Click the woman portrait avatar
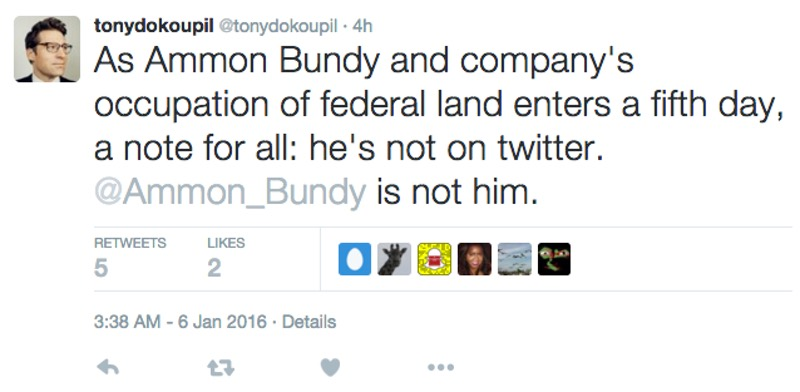Screen dimensions: 800x392 click(474, 259)
